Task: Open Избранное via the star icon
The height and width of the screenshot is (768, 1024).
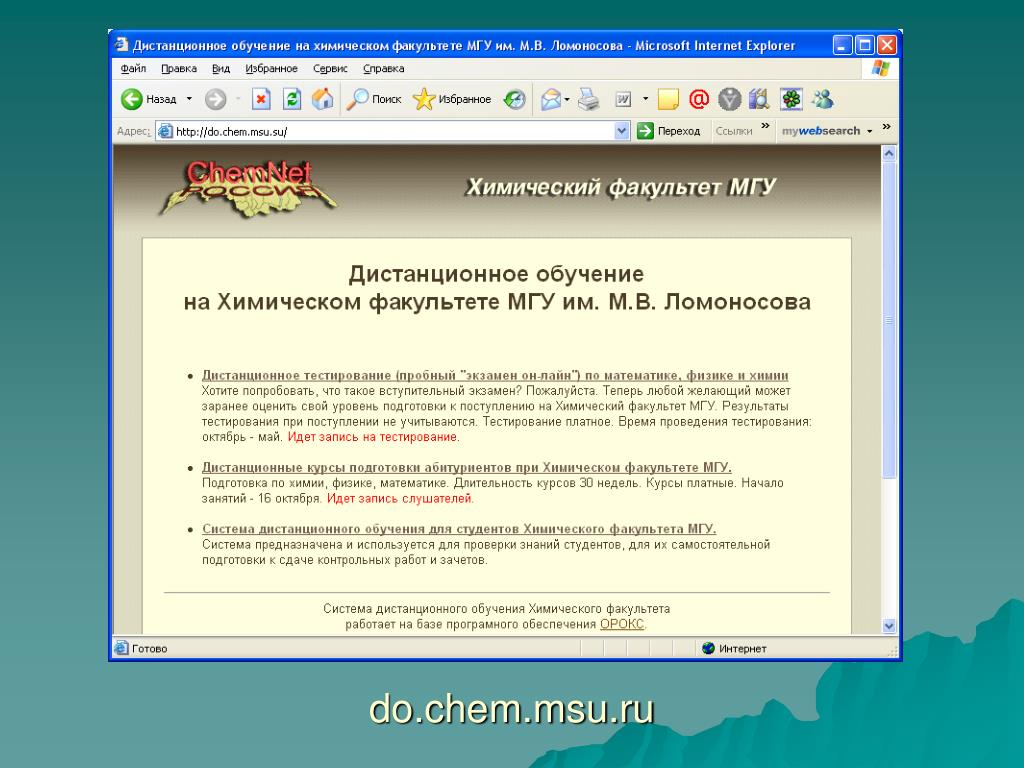Action: pos(424,99)
